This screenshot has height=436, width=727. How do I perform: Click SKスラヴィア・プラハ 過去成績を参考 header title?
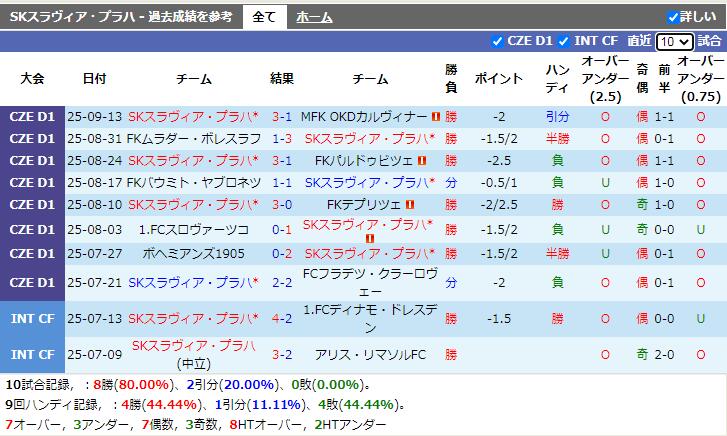pos(121,17)
